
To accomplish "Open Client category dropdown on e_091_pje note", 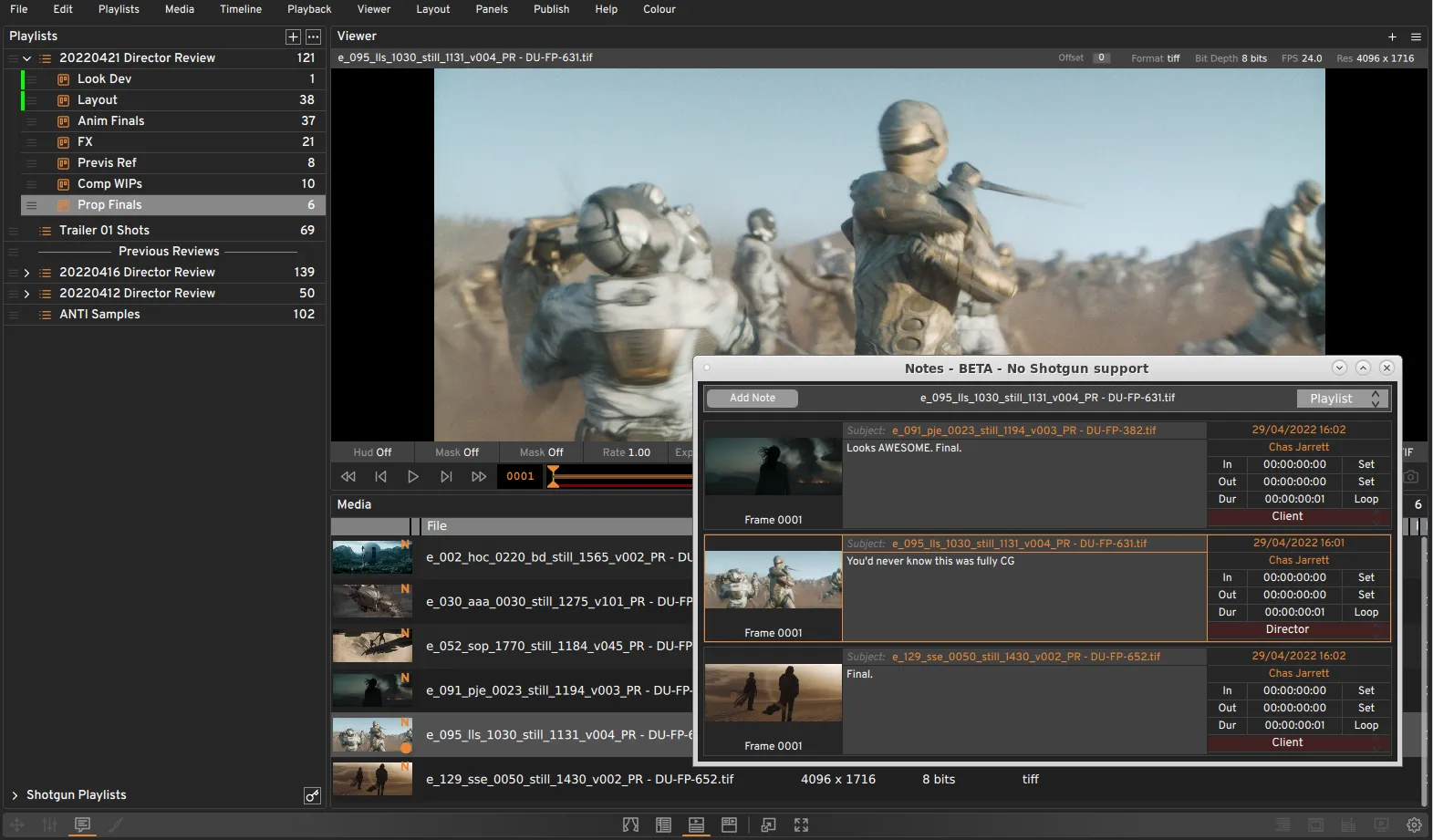I will click(x=1298, y=516).
